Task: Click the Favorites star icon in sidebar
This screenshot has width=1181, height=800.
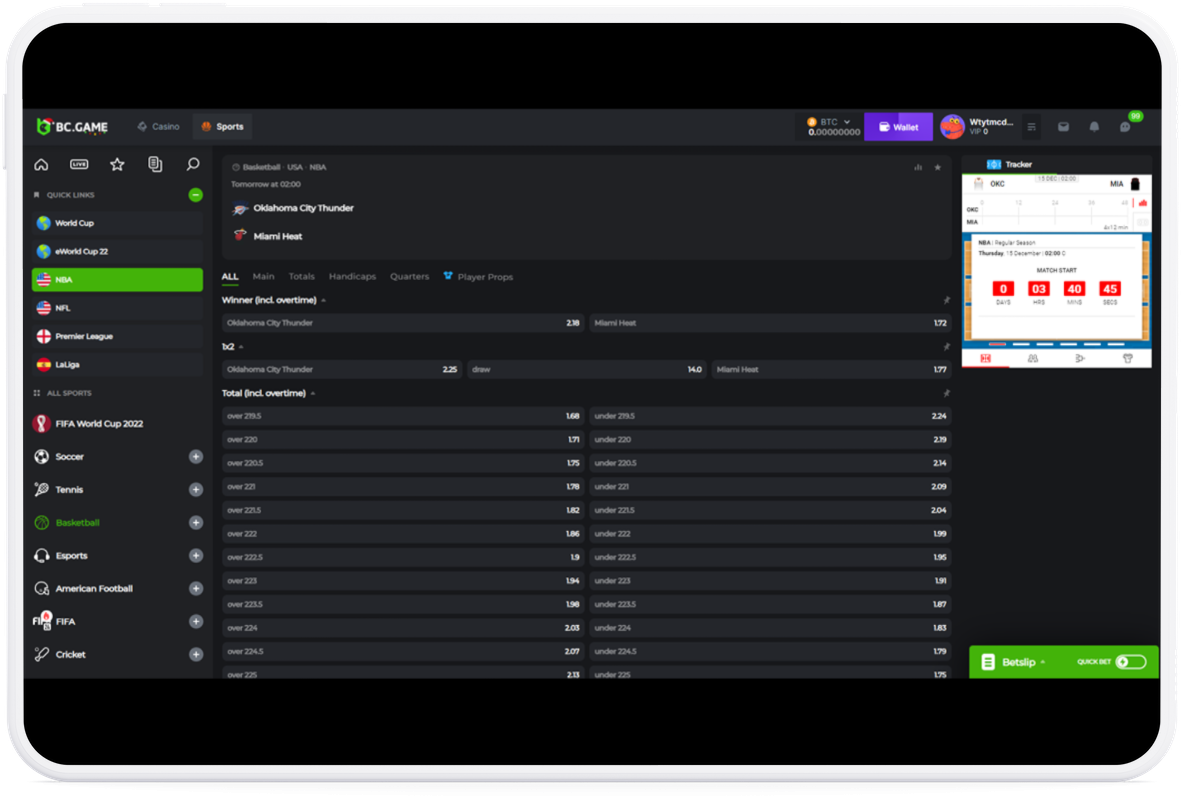Action: [117, 165]
